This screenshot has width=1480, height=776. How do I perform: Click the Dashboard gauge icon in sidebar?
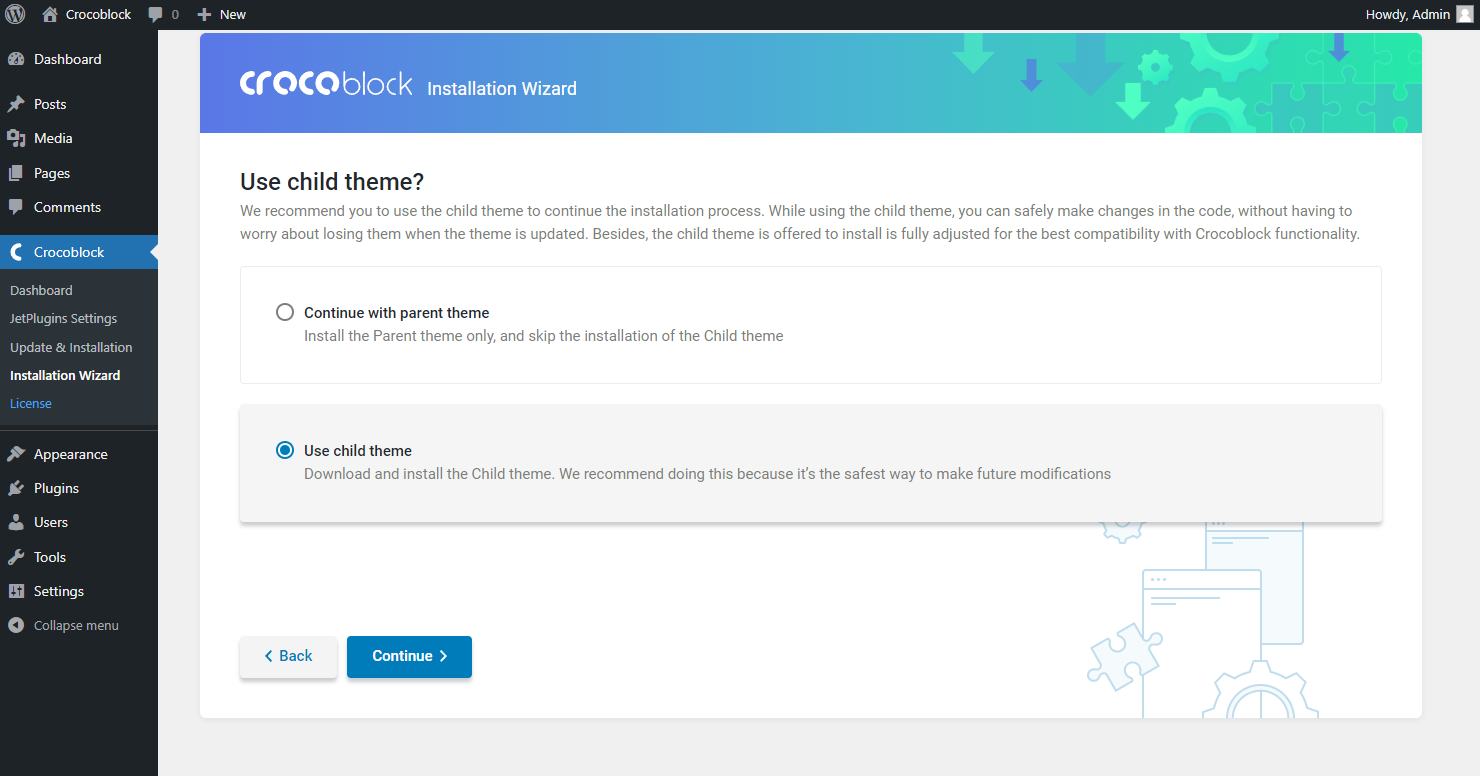16,59
